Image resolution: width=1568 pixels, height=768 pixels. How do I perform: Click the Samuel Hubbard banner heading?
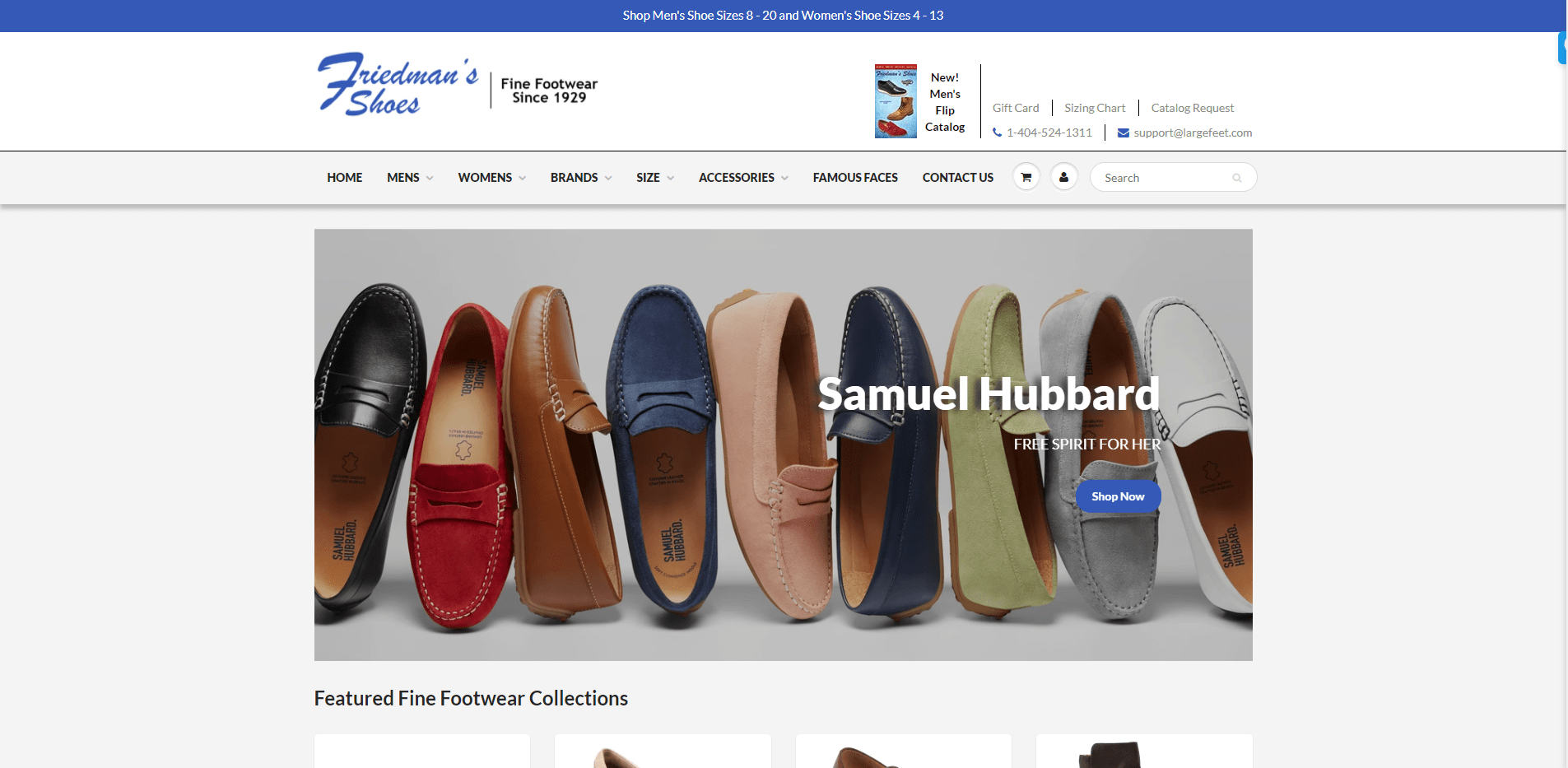(x=989, y=393)
